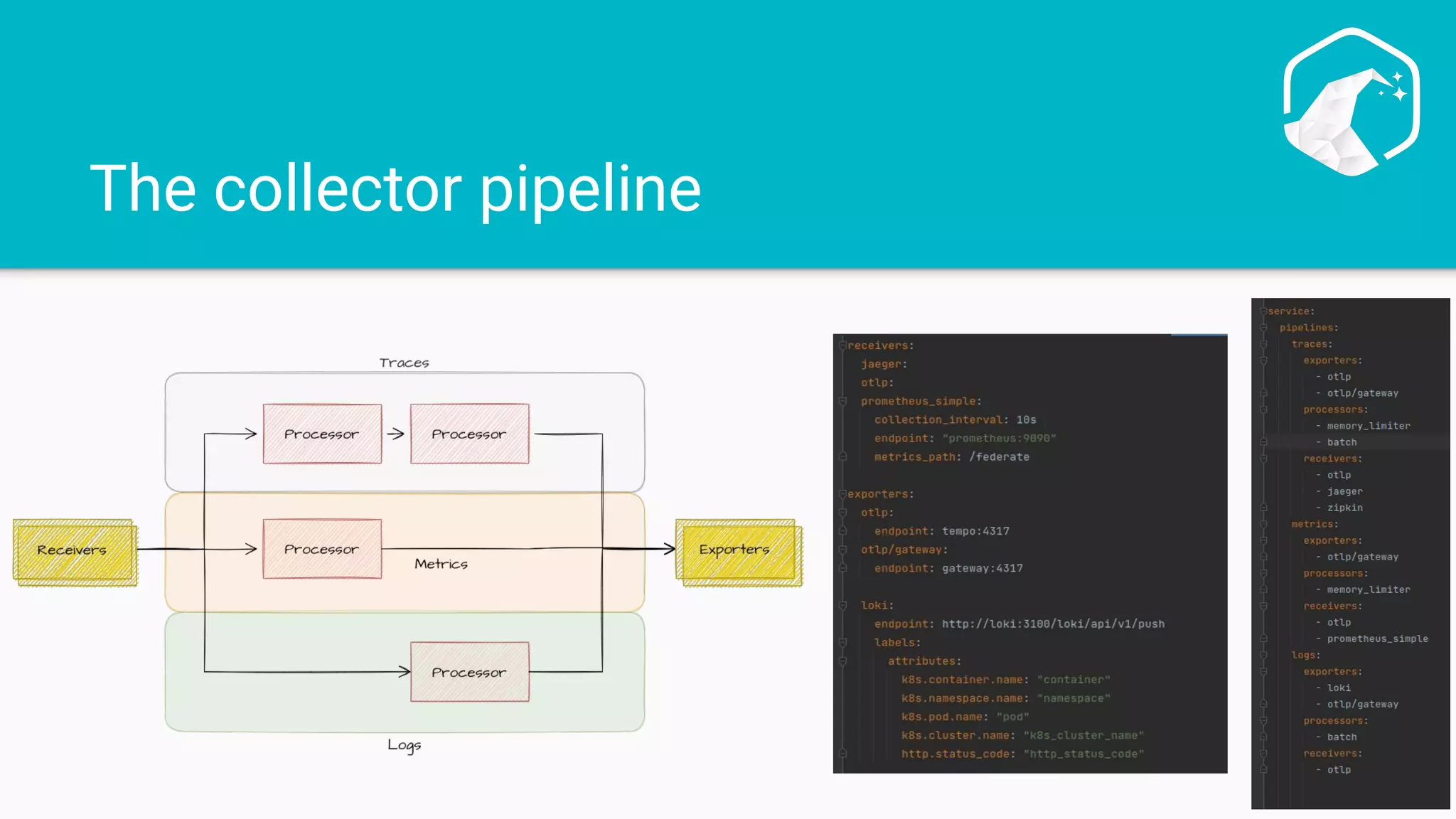Viewport: 1456px width, 819px height.
Task: Select second Processor box in Traces lane
Action: click(x=469, y=434)
